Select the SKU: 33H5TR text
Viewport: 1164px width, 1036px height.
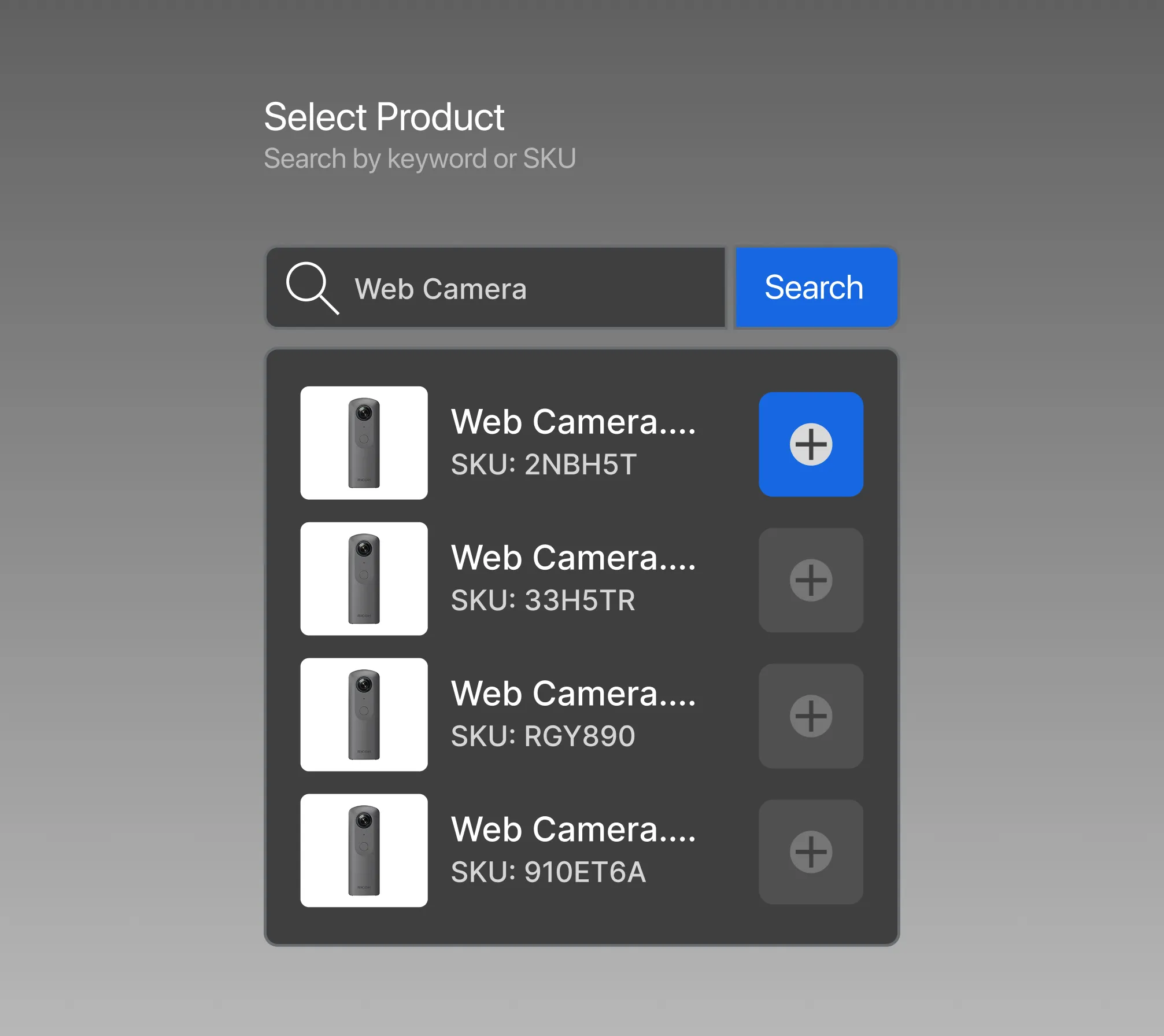(x=543, y=600)
